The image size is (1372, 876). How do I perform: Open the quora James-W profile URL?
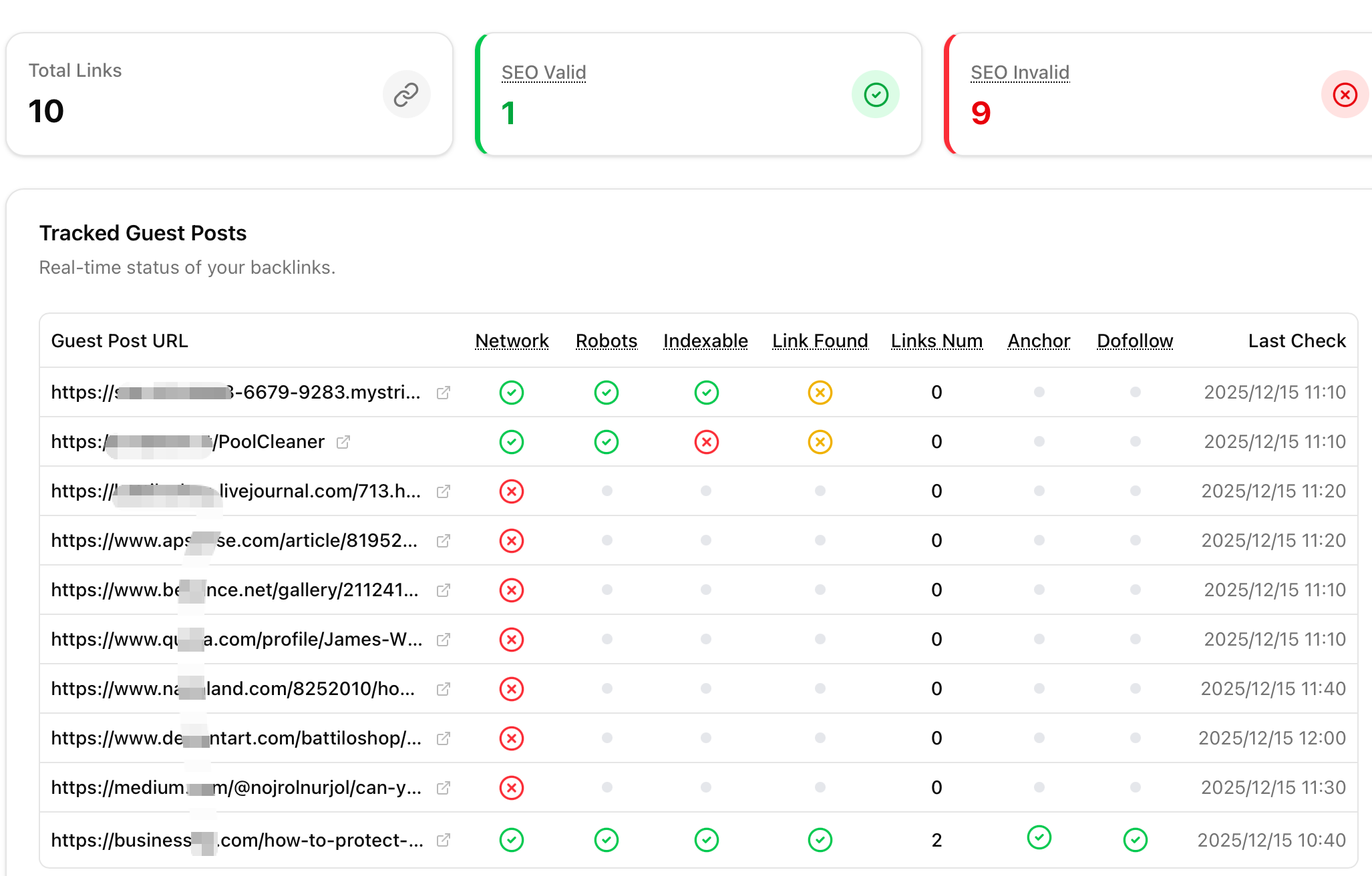point(236,640)
